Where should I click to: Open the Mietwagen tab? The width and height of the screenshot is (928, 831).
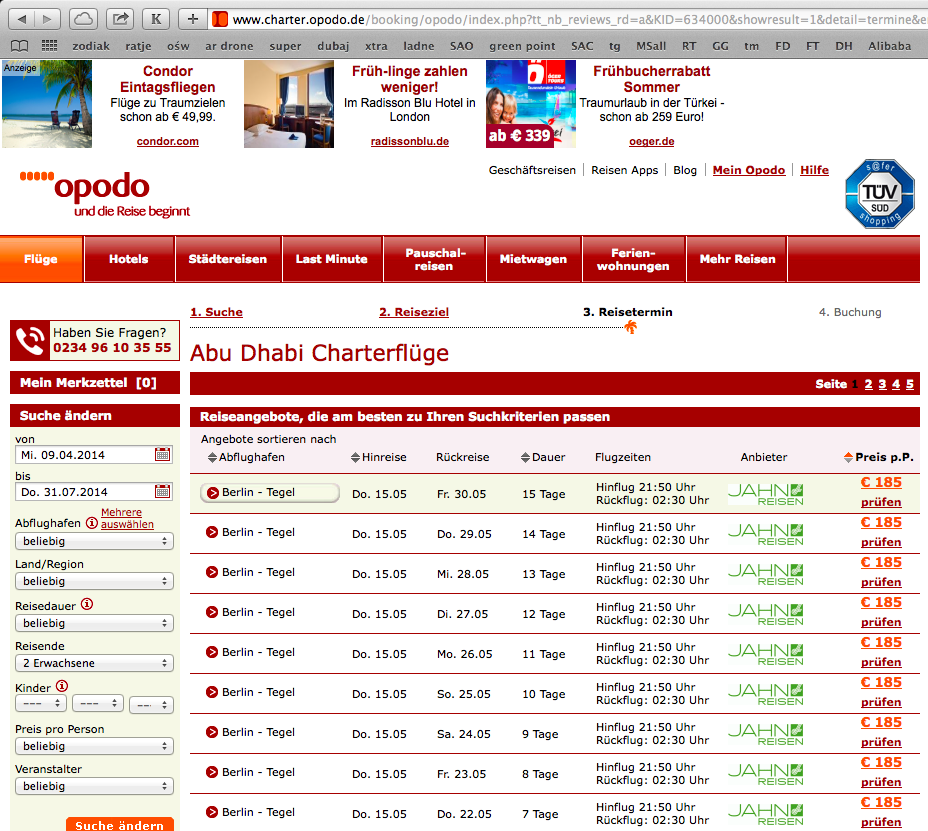coord(533,259)
